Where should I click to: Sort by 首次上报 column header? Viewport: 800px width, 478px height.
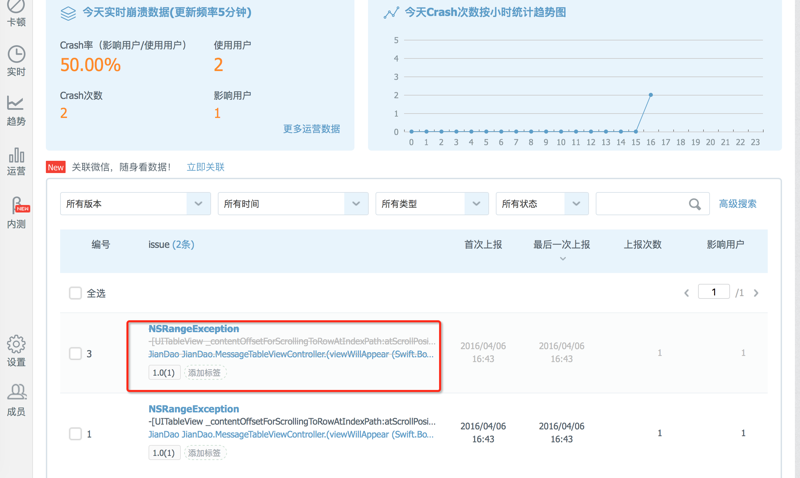483,244
